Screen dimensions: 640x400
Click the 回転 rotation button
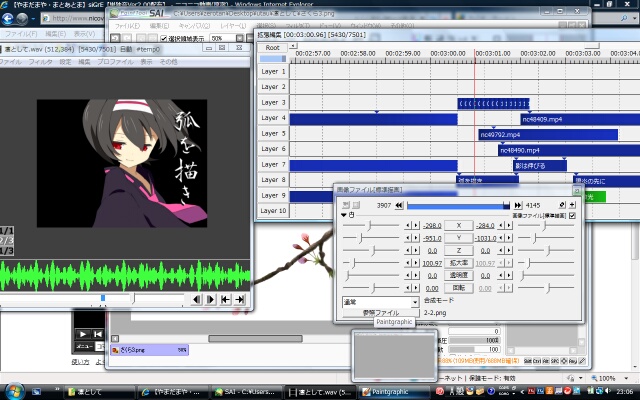pyautogui.click(x=458, y=288)
